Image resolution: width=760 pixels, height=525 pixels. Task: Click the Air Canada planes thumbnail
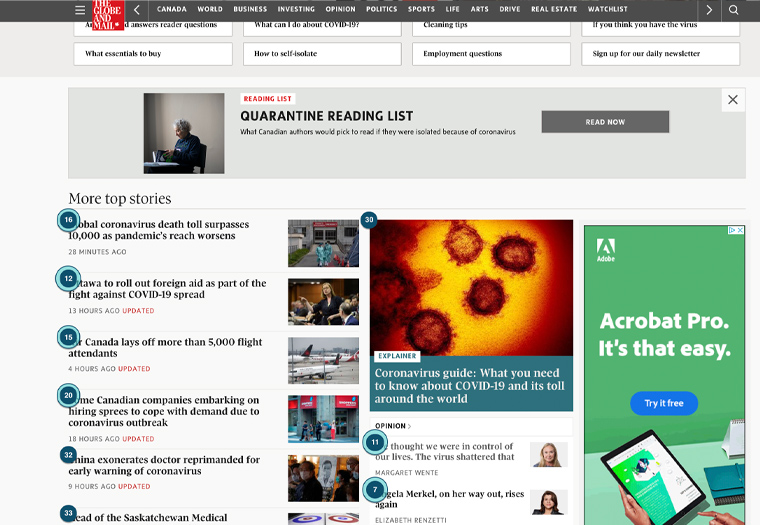pyautogui.click(x=323, y=361)
